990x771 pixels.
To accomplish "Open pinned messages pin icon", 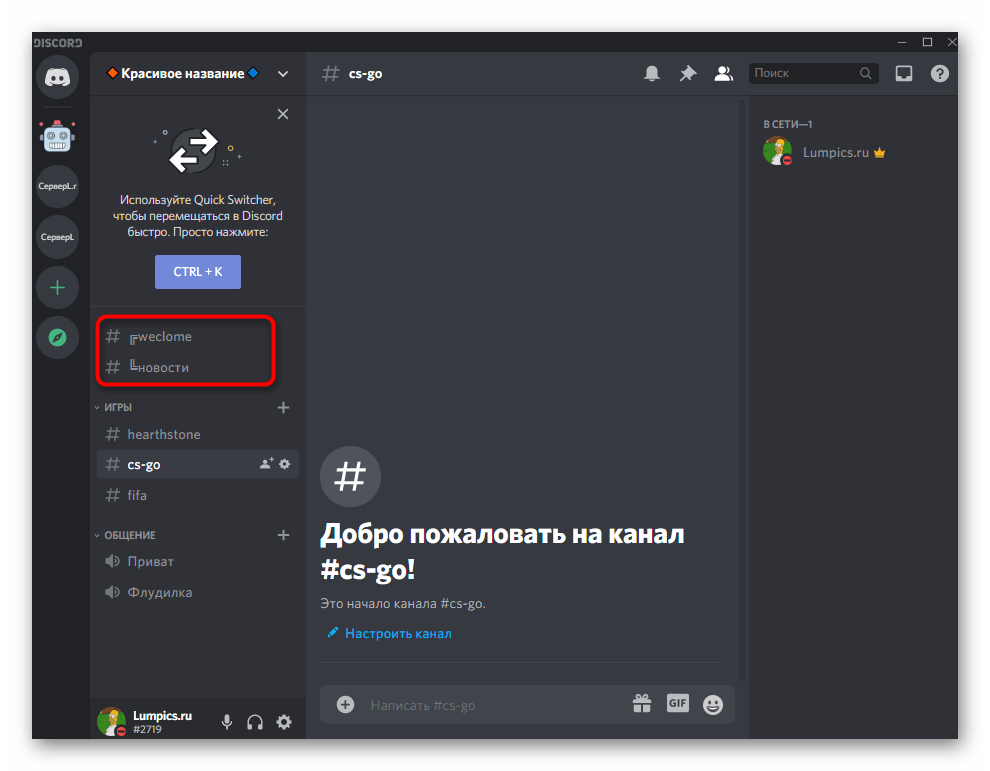I will [x=687, y=74].
